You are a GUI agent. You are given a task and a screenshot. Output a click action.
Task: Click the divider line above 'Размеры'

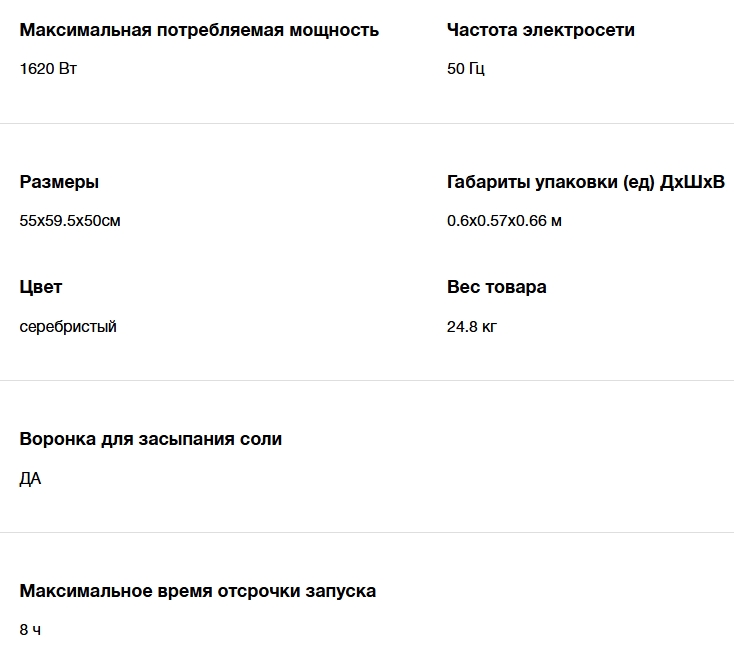coord(367,124)
